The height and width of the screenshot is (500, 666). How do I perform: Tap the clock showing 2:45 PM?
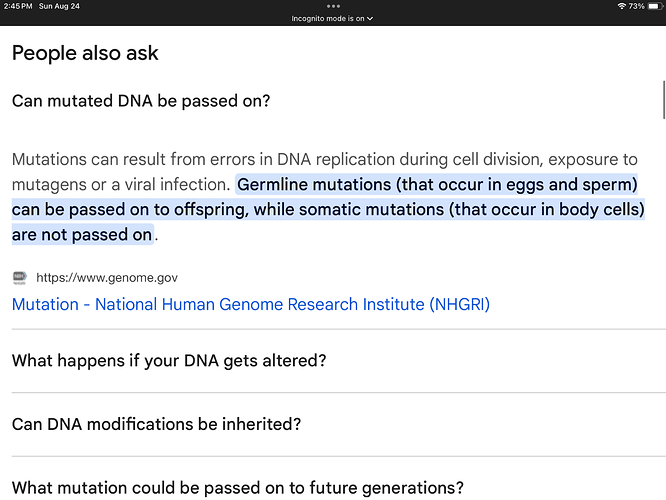(18, 6)
